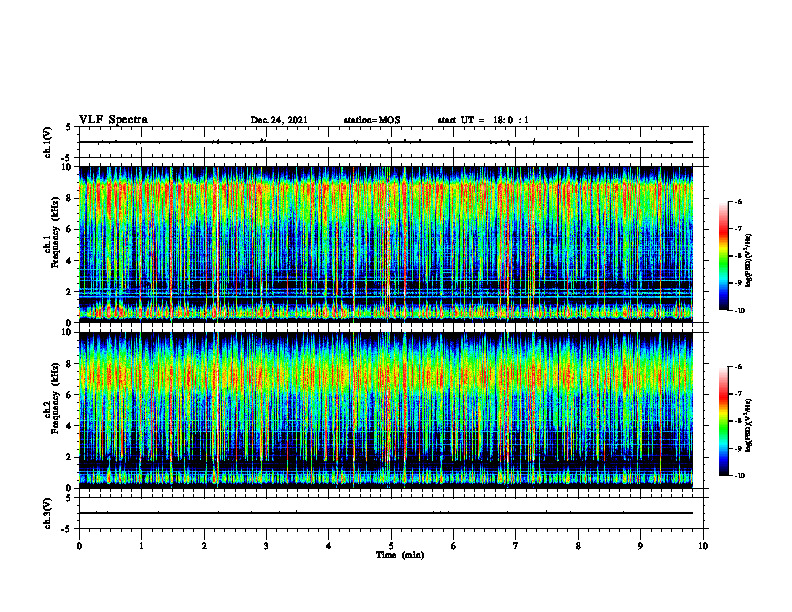The image size is (792, 612).
Task: Click the "6" tick on the time axis
Action: (x=454, y=546)
